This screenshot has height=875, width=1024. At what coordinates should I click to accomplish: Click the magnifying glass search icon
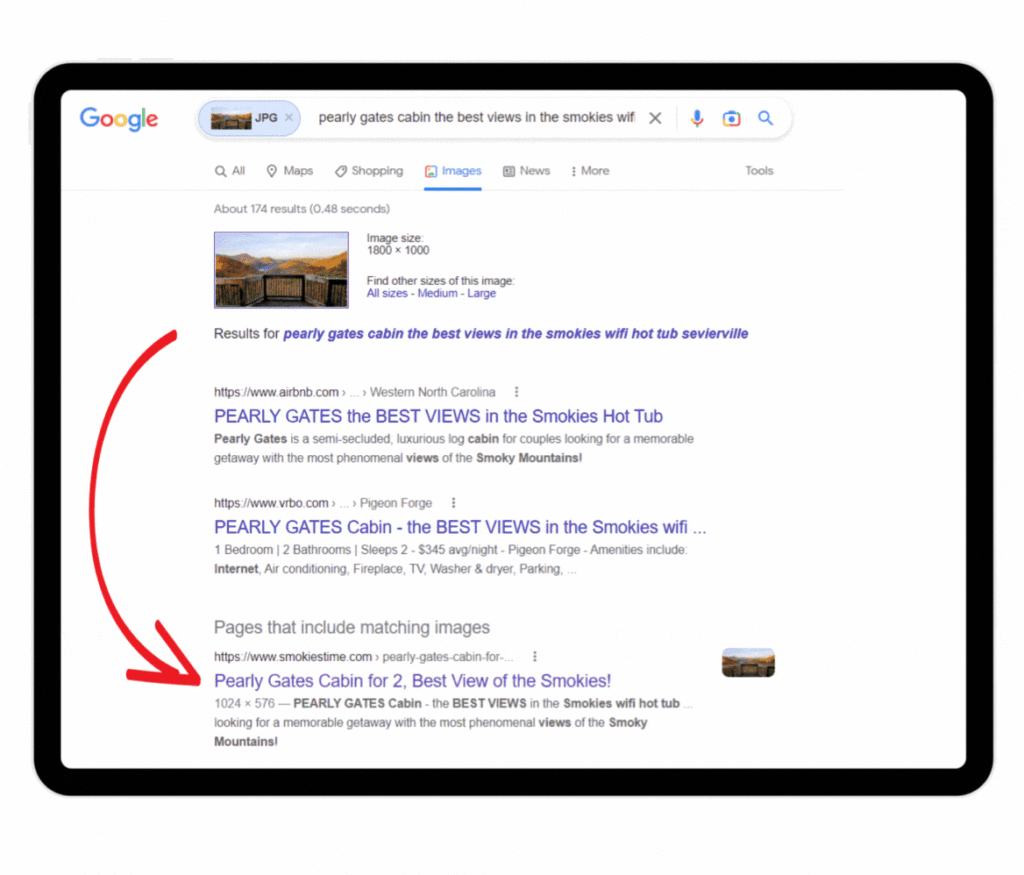click(765, 118)
